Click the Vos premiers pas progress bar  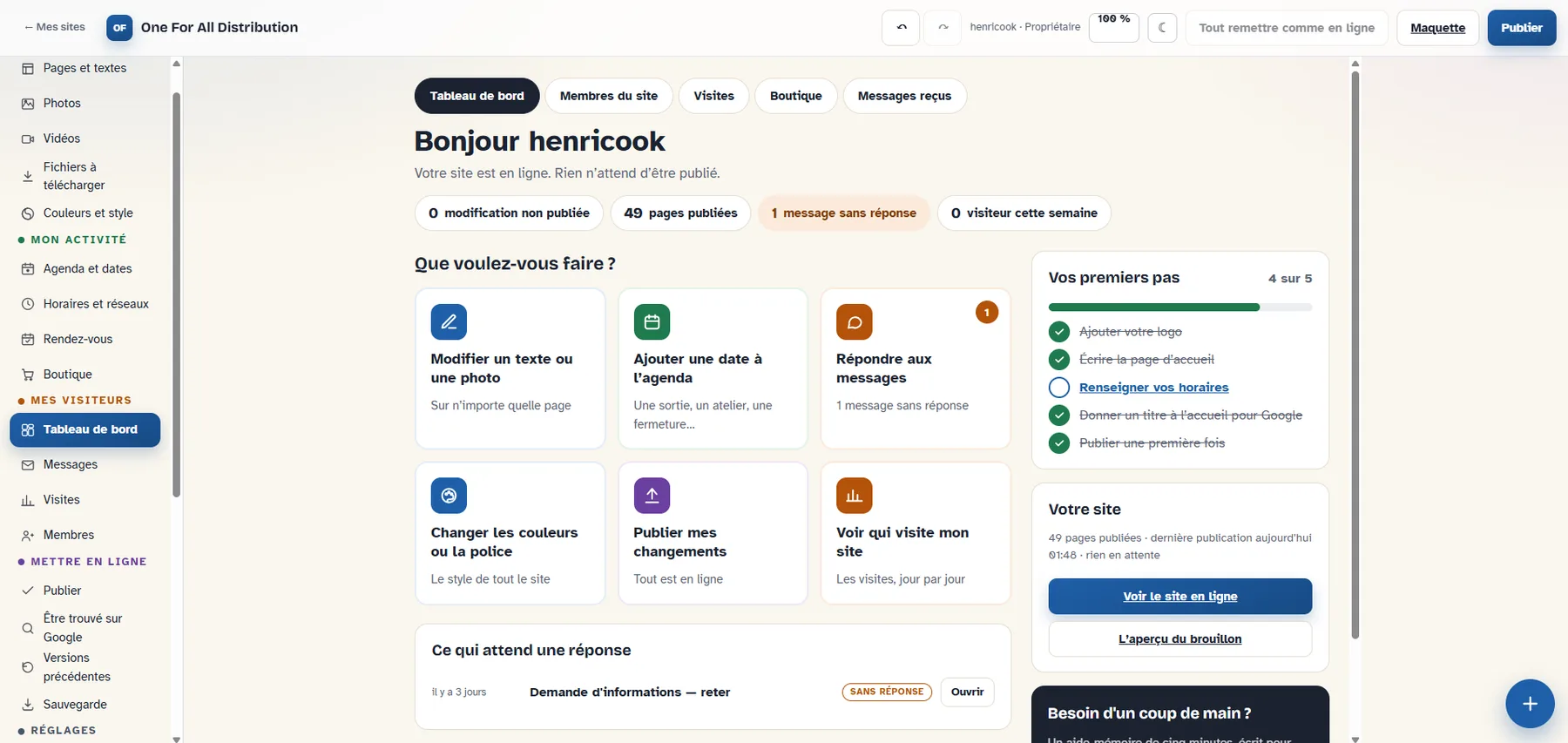1180,307
